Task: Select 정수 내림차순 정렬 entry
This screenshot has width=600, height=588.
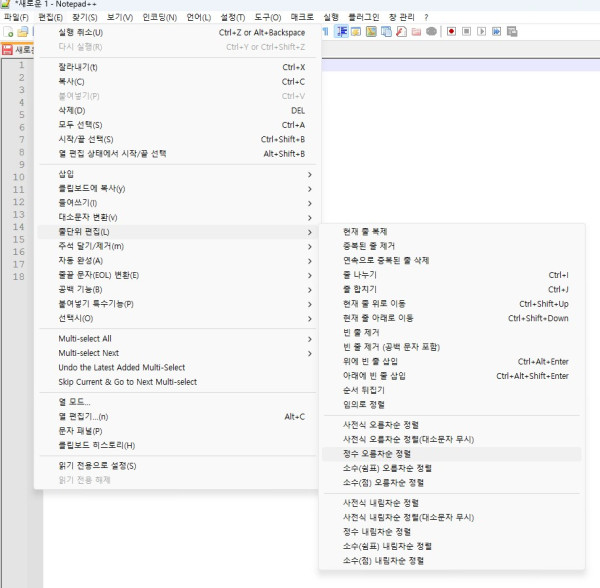Action: (x=452, y=532)
